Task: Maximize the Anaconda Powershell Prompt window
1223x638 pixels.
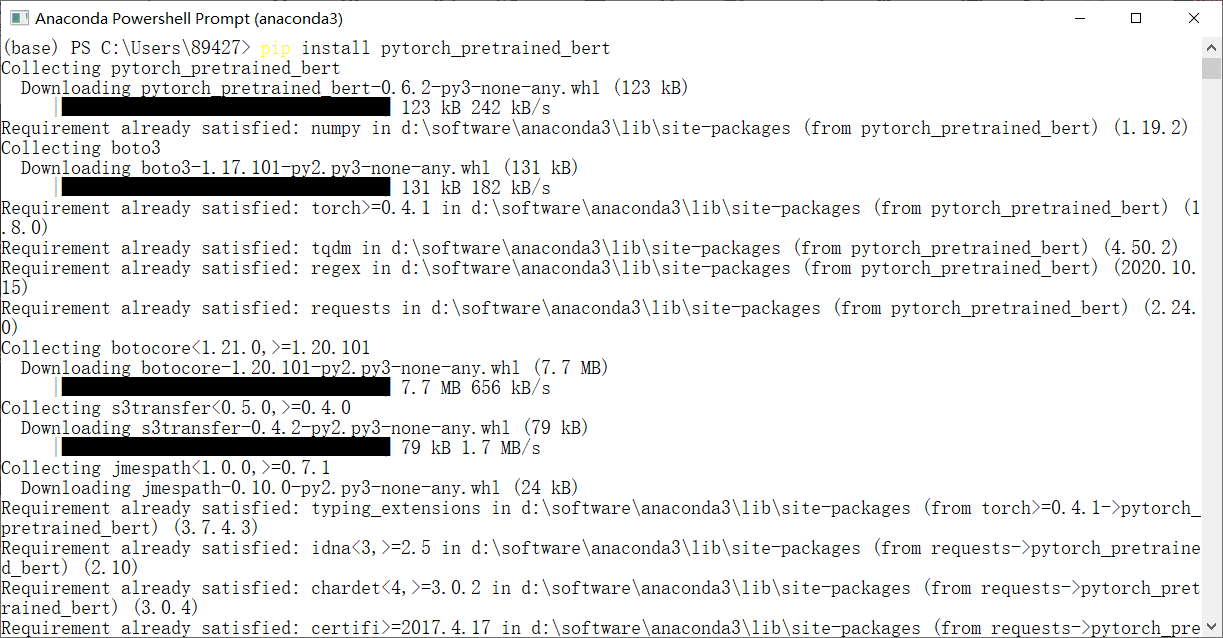Action: [1136, 18]
